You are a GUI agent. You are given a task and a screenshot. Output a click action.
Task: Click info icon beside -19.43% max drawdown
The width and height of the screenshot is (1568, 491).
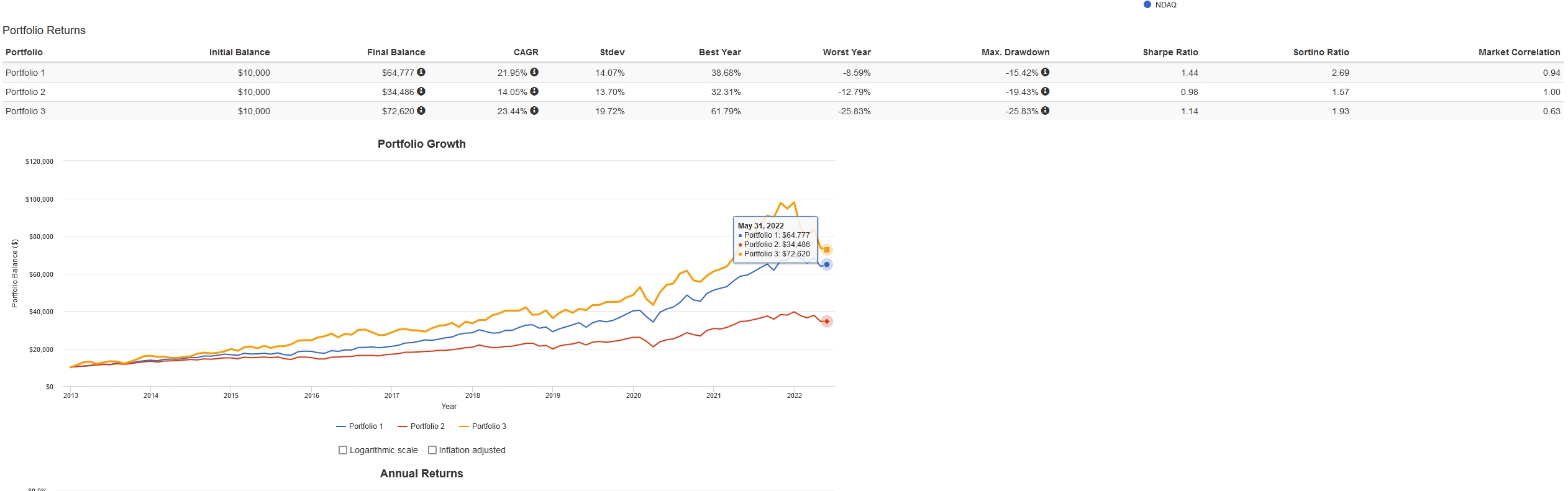tap(1046, 91)
